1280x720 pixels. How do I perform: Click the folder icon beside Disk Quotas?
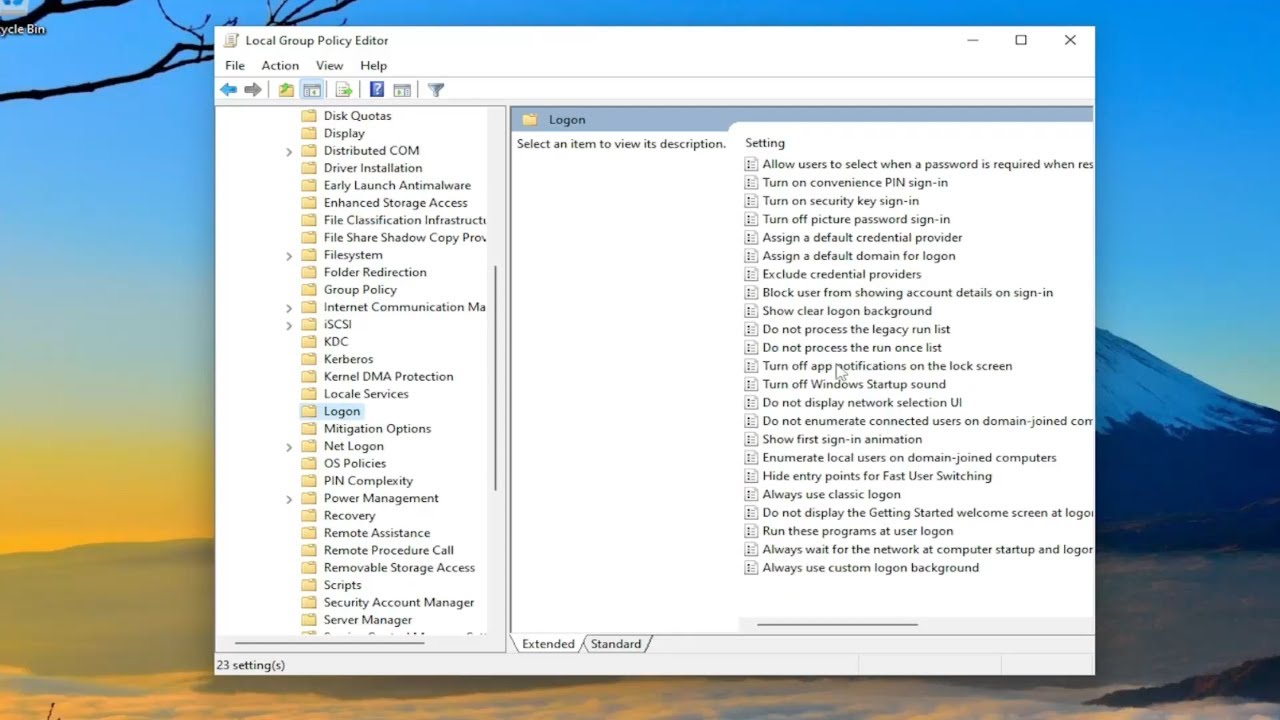click(x=309, y=116)
